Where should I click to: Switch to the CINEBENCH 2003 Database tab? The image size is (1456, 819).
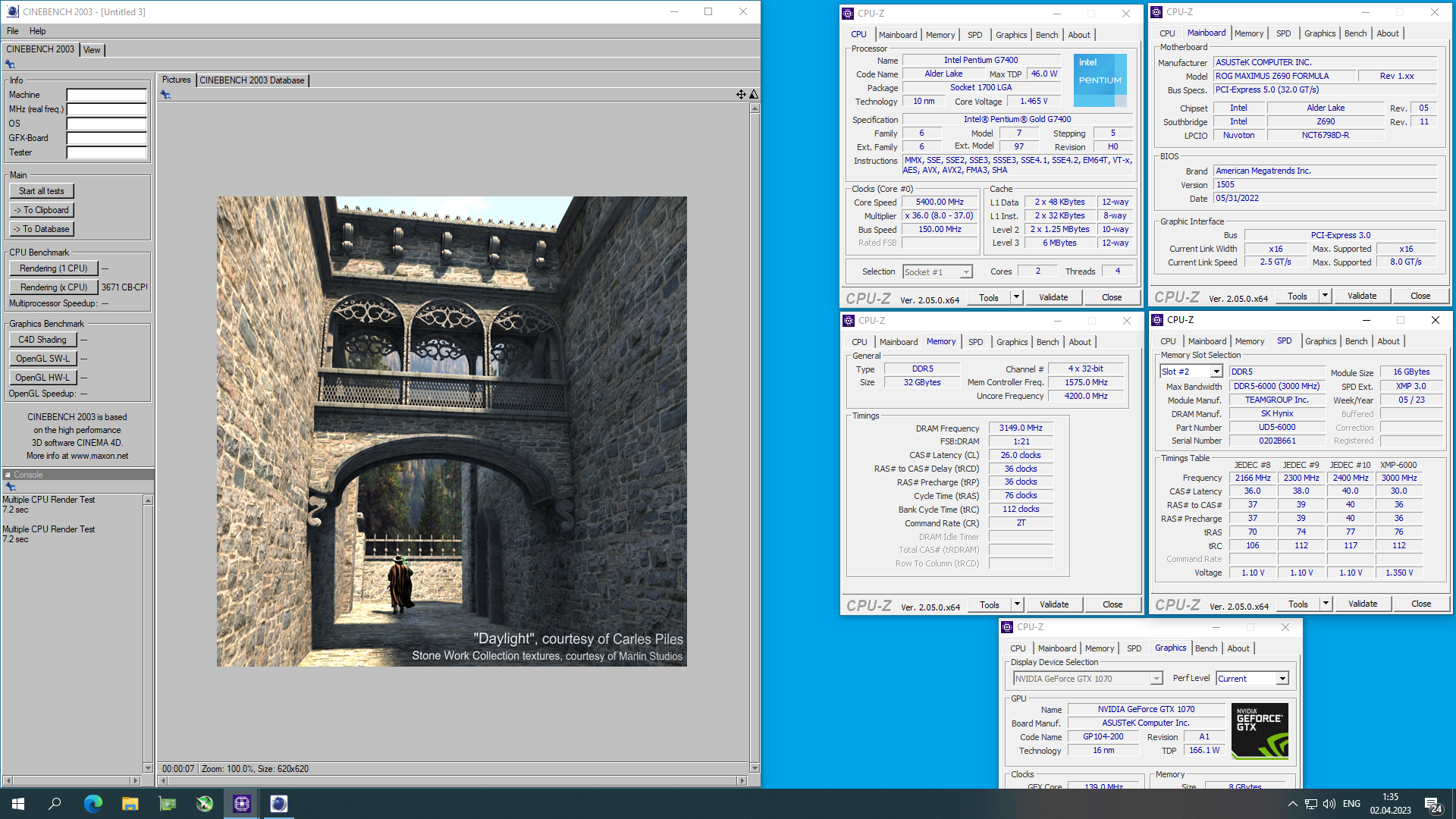(x=252, y=80)
